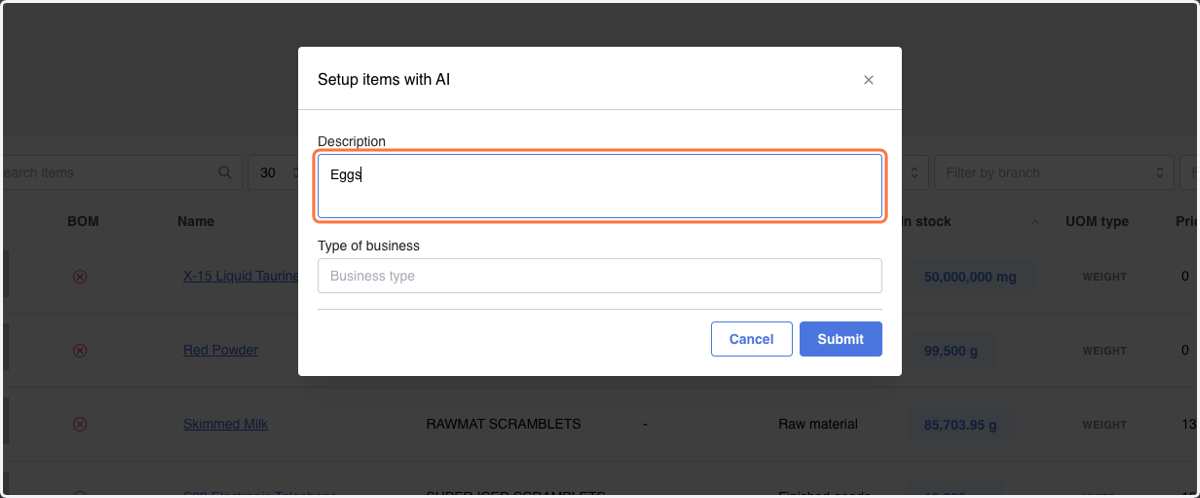Submit the AI item setup
1200x498 pixels.
[x=840, y=339]
